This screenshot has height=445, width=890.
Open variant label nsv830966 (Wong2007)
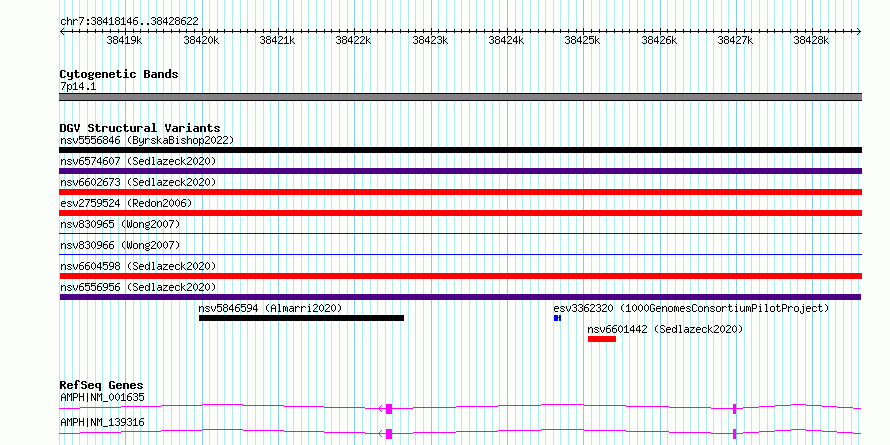click(x=120, y=245)
